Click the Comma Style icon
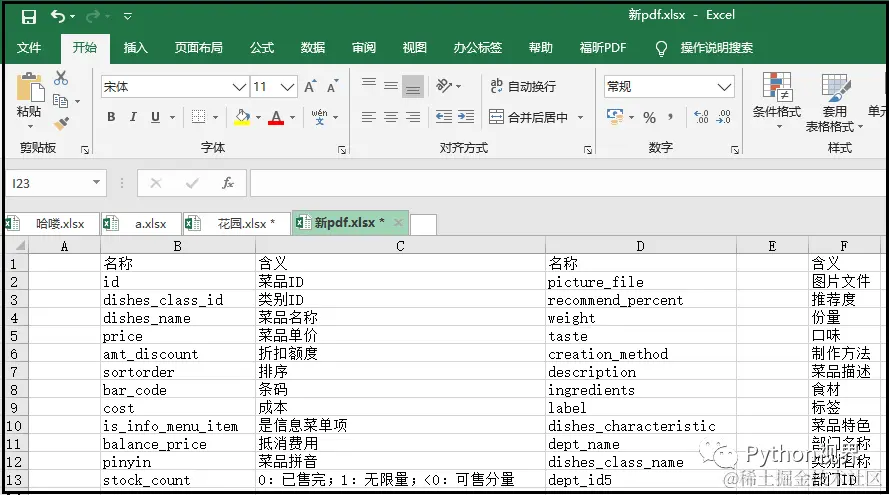Viewport: 889px width, 495px height. (671, 117)
